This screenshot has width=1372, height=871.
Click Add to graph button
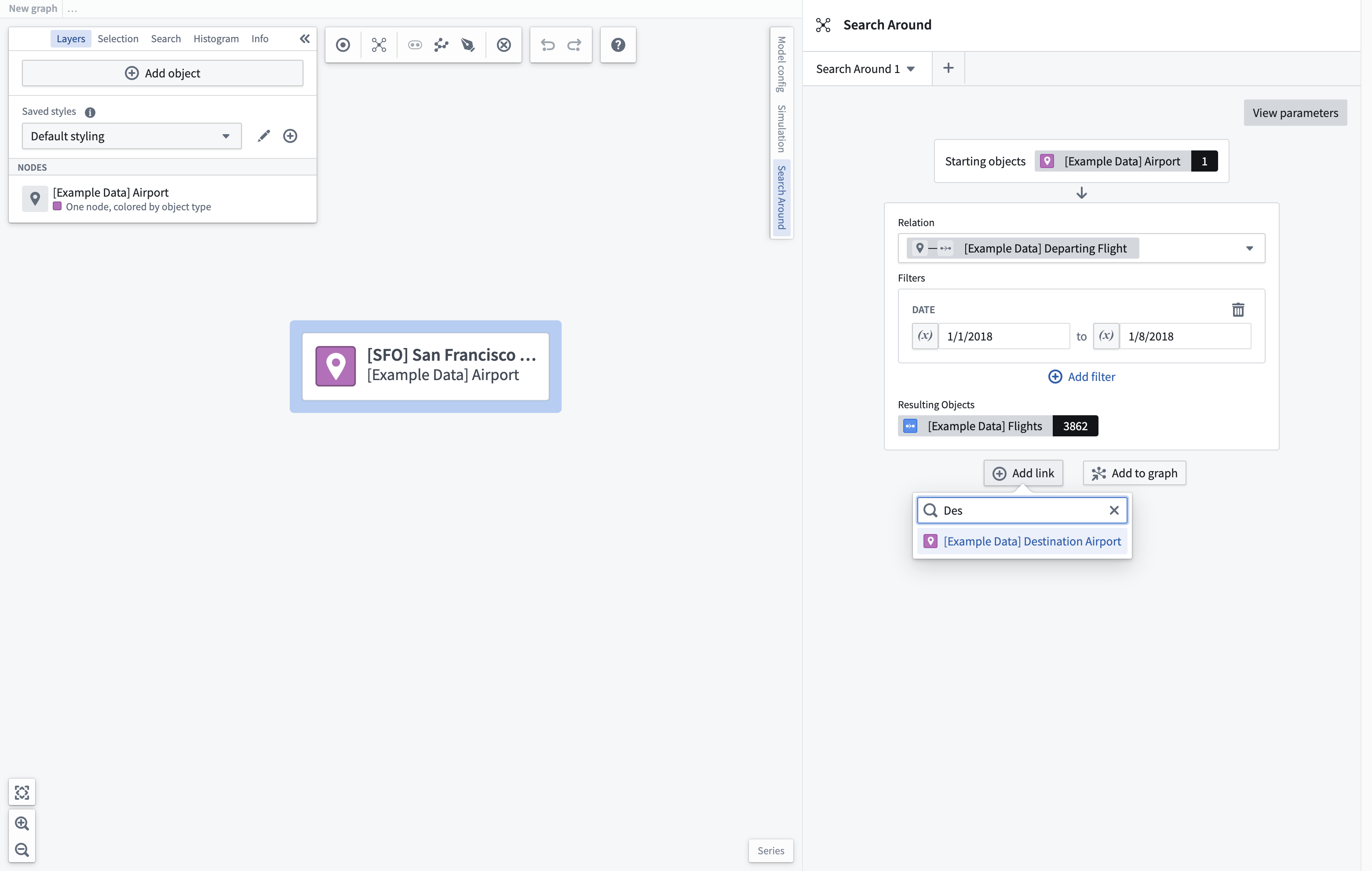click(1134, 473)
